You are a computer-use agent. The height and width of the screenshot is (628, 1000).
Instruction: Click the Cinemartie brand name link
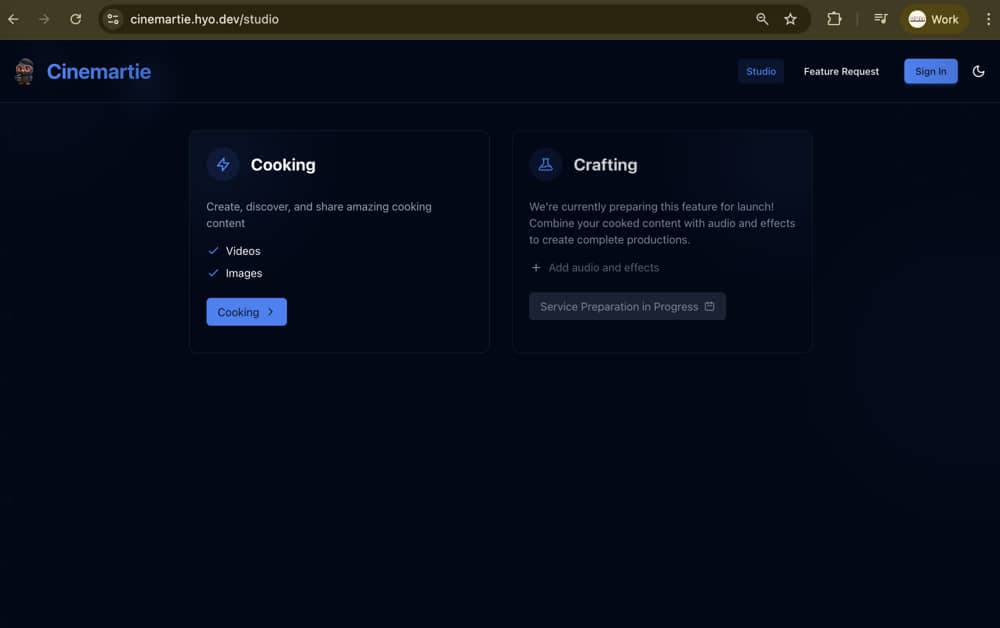point(99,71)
